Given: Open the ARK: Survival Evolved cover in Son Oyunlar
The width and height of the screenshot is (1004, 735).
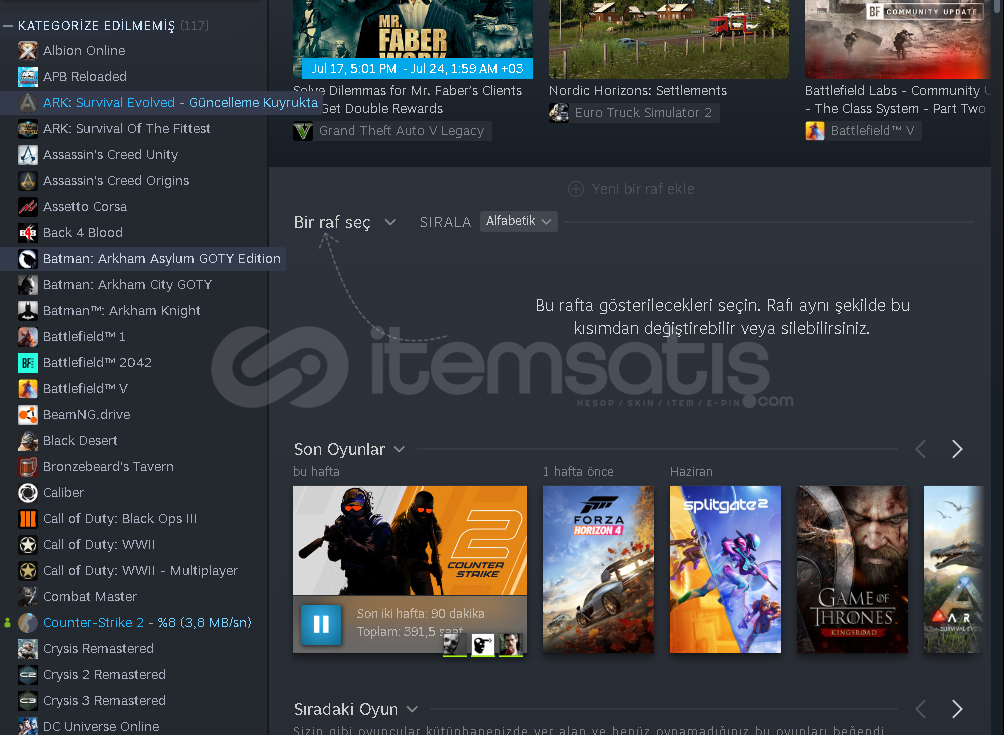Looking at the screenshot, I should point(954,570).
